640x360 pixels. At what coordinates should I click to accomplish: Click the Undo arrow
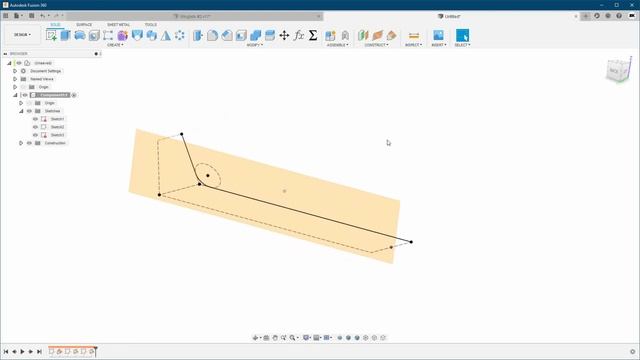[42, 16]
